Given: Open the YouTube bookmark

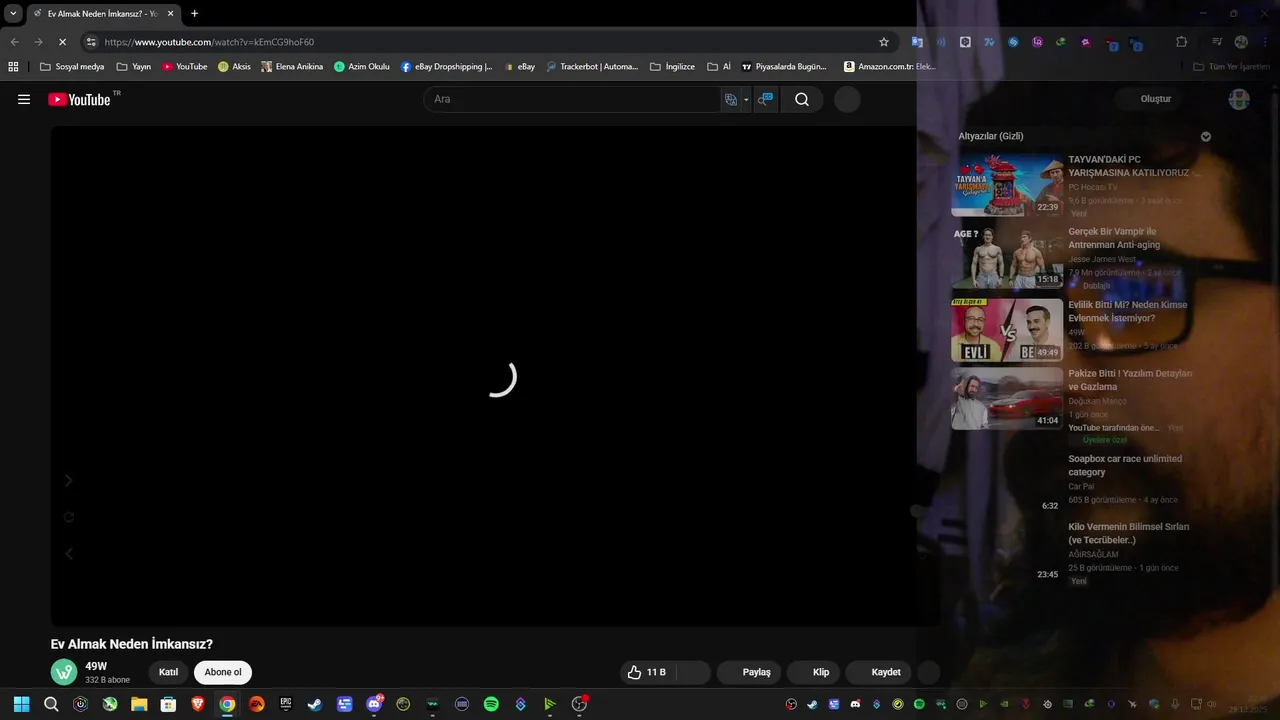Looking at the screenshot, I should (185, 67).
